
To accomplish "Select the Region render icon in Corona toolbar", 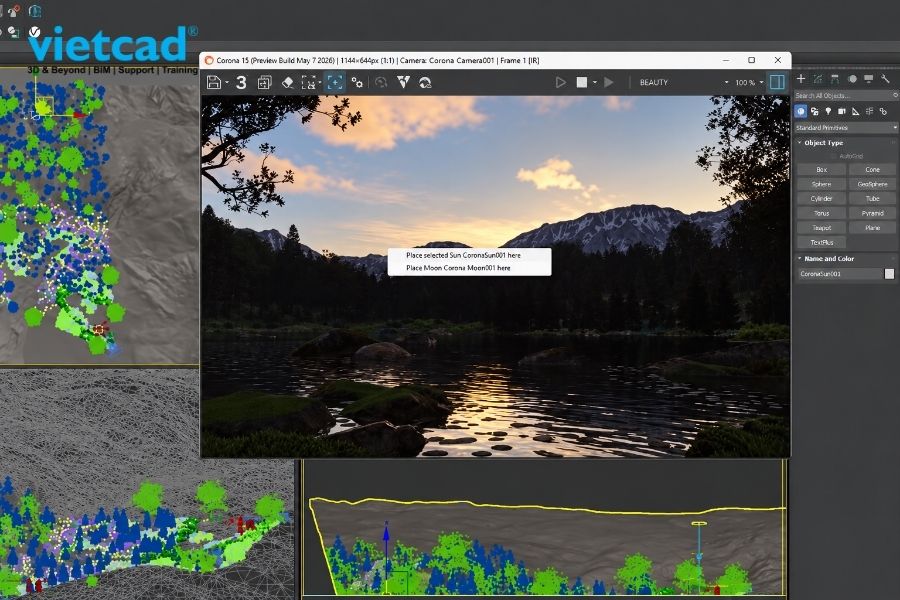I will 309,83.
